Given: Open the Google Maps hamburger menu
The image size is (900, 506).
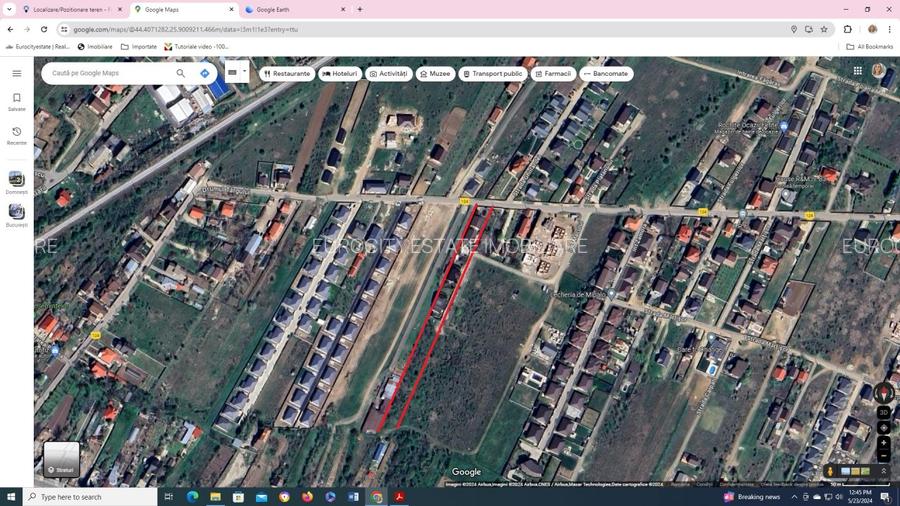Looking at the screenshot, I should point(16,73).
